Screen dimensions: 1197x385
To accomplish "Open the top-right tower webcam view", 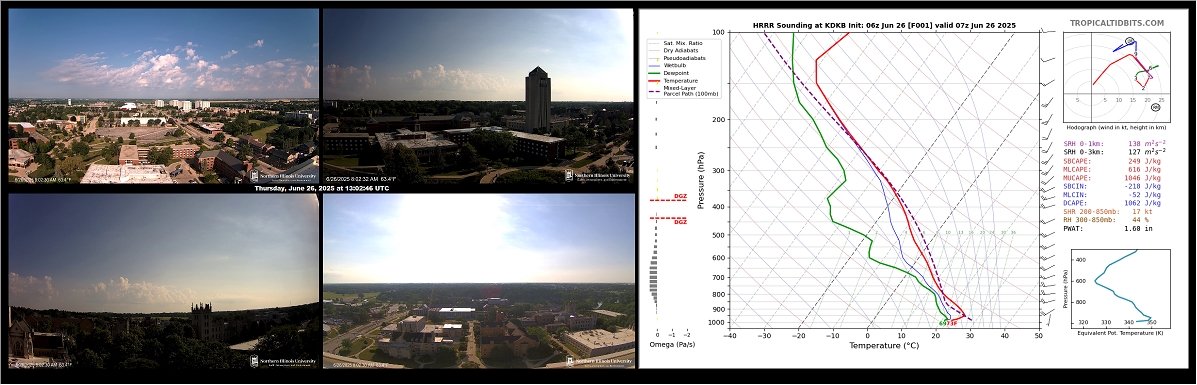I will [x=478, y=96].
